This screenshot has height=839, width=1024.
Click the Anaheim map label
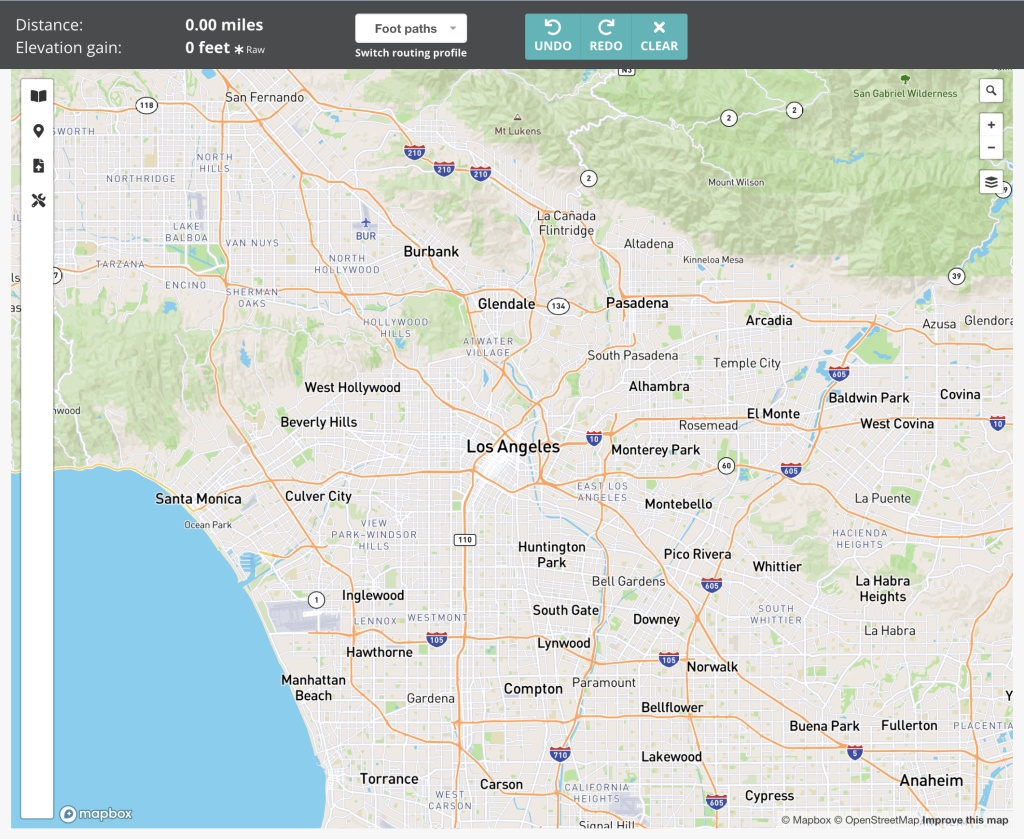pos(931,780)
